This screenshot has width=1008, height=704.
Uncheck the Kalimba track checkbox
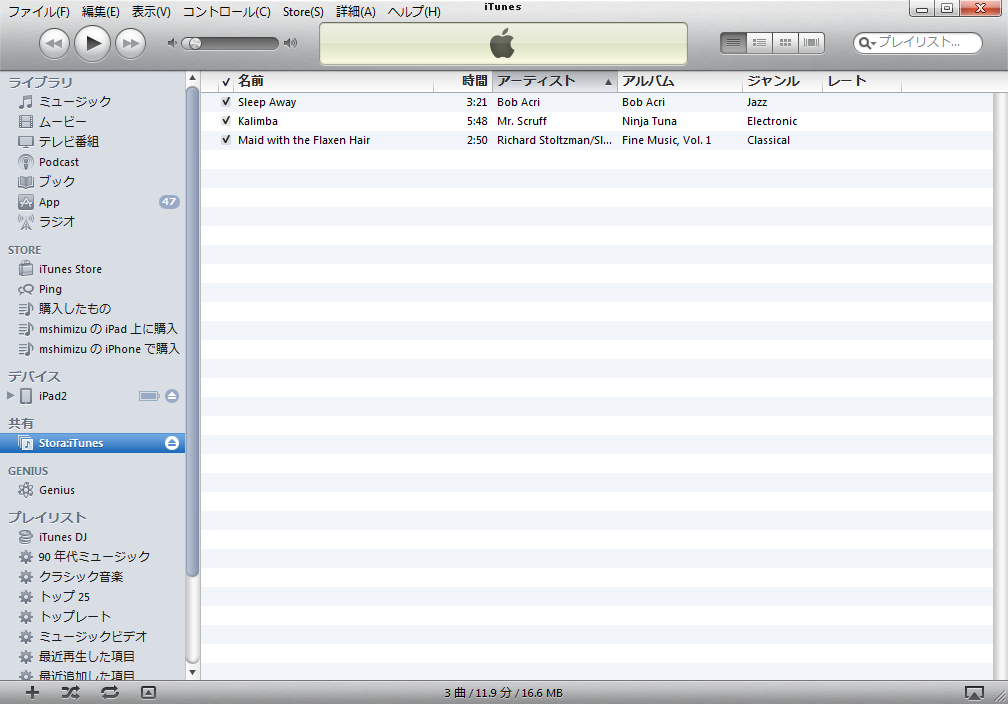tap(226, 121)
